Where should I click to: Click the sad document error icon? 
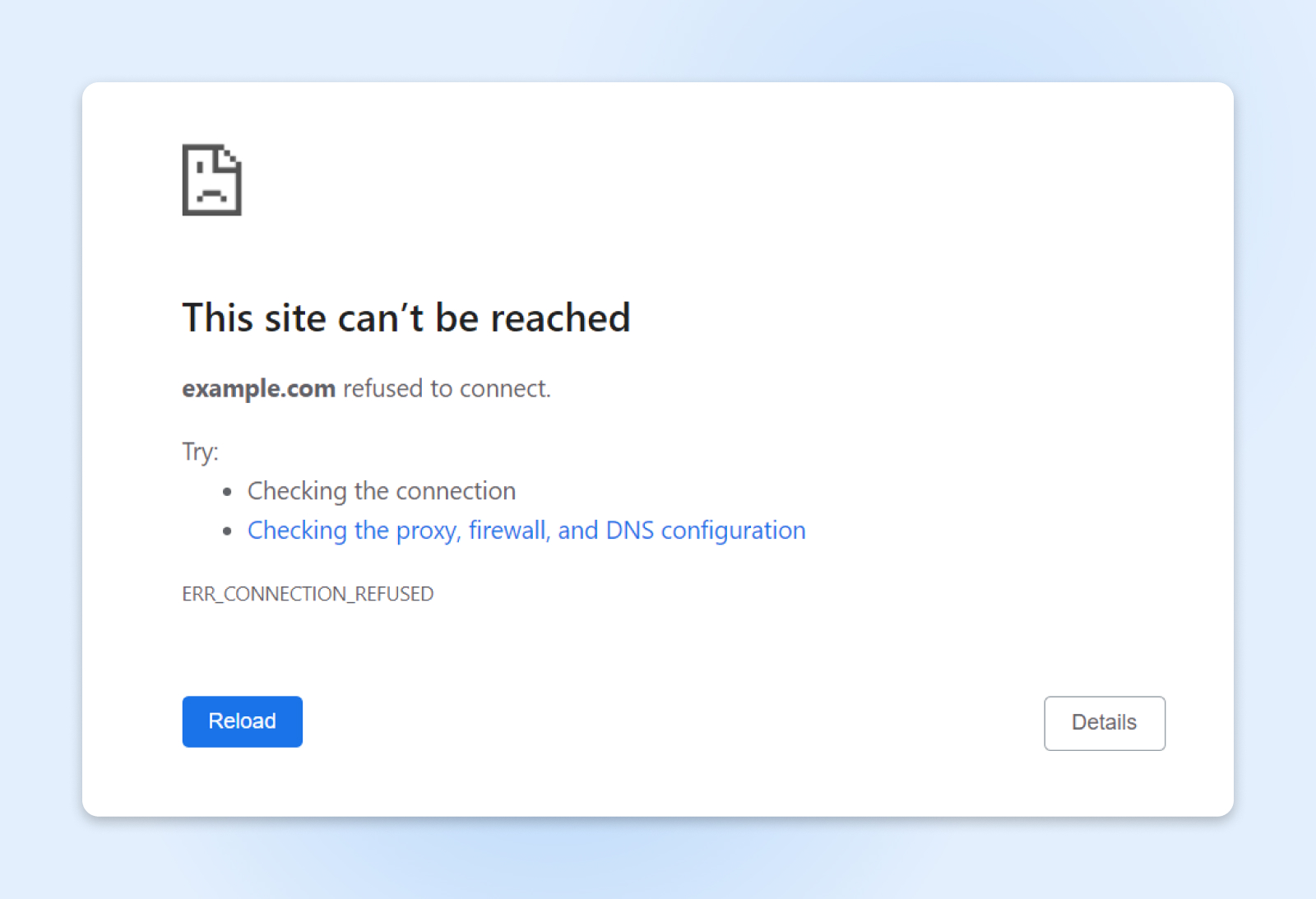click(x=211, y=181)
